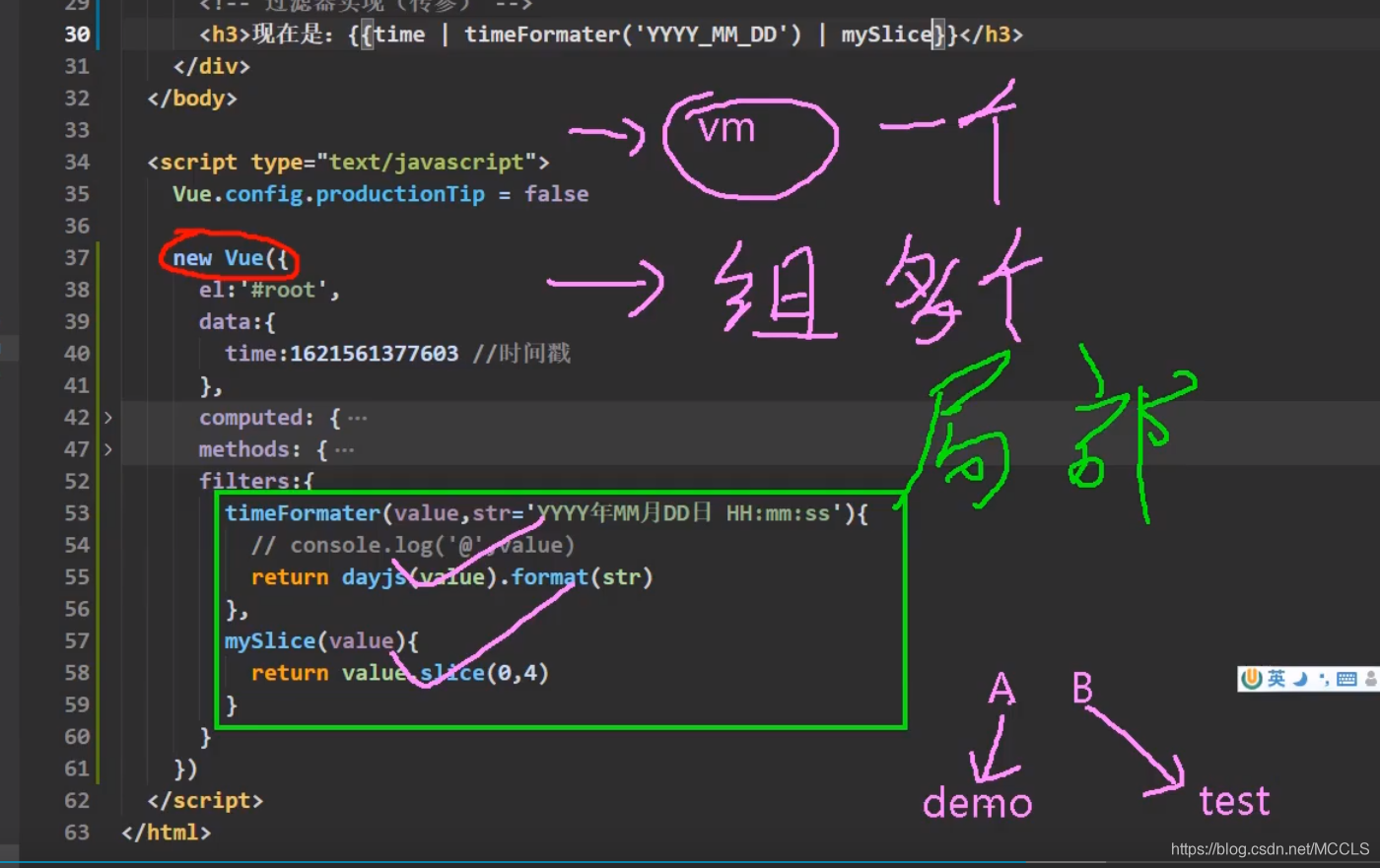Click the IME user account icon

(x=1371, y=679)
